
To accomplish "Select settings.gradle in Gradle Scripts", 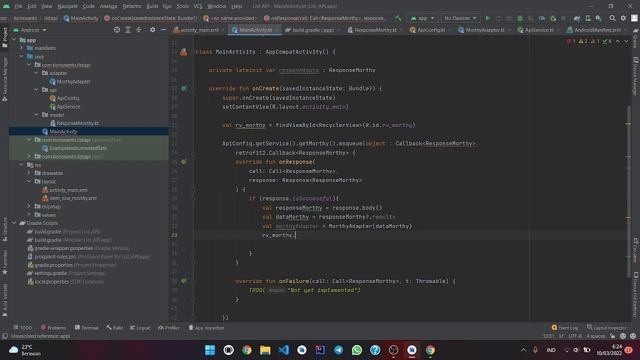I will pos(66,273).
